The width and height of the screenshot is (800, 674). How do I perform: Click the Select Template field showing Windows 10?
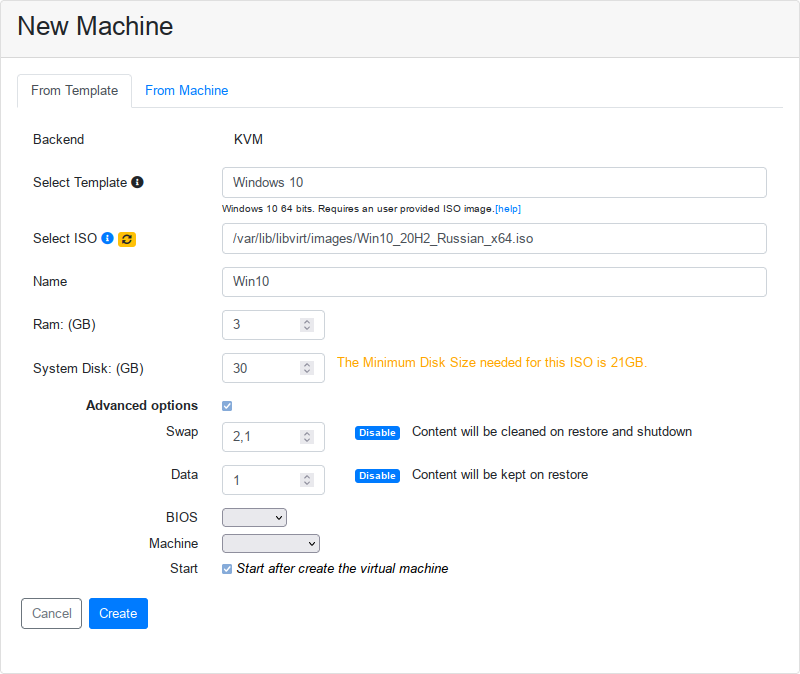pos(494,182)
